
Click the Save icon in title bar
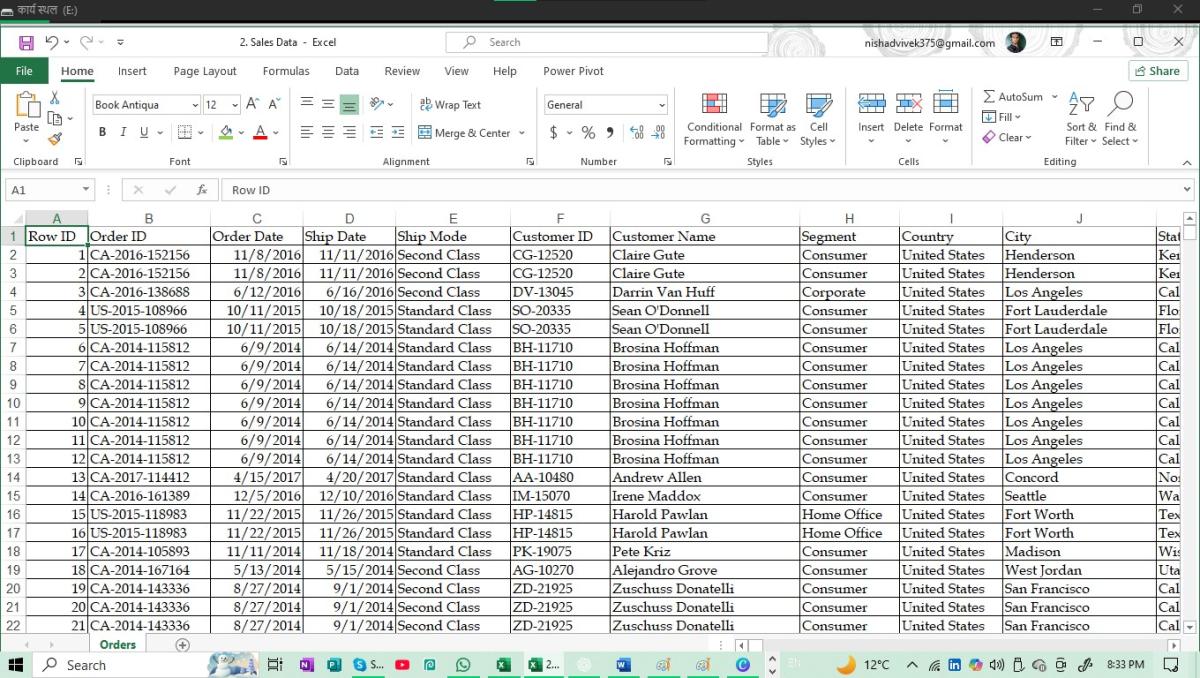pos(26,42)
